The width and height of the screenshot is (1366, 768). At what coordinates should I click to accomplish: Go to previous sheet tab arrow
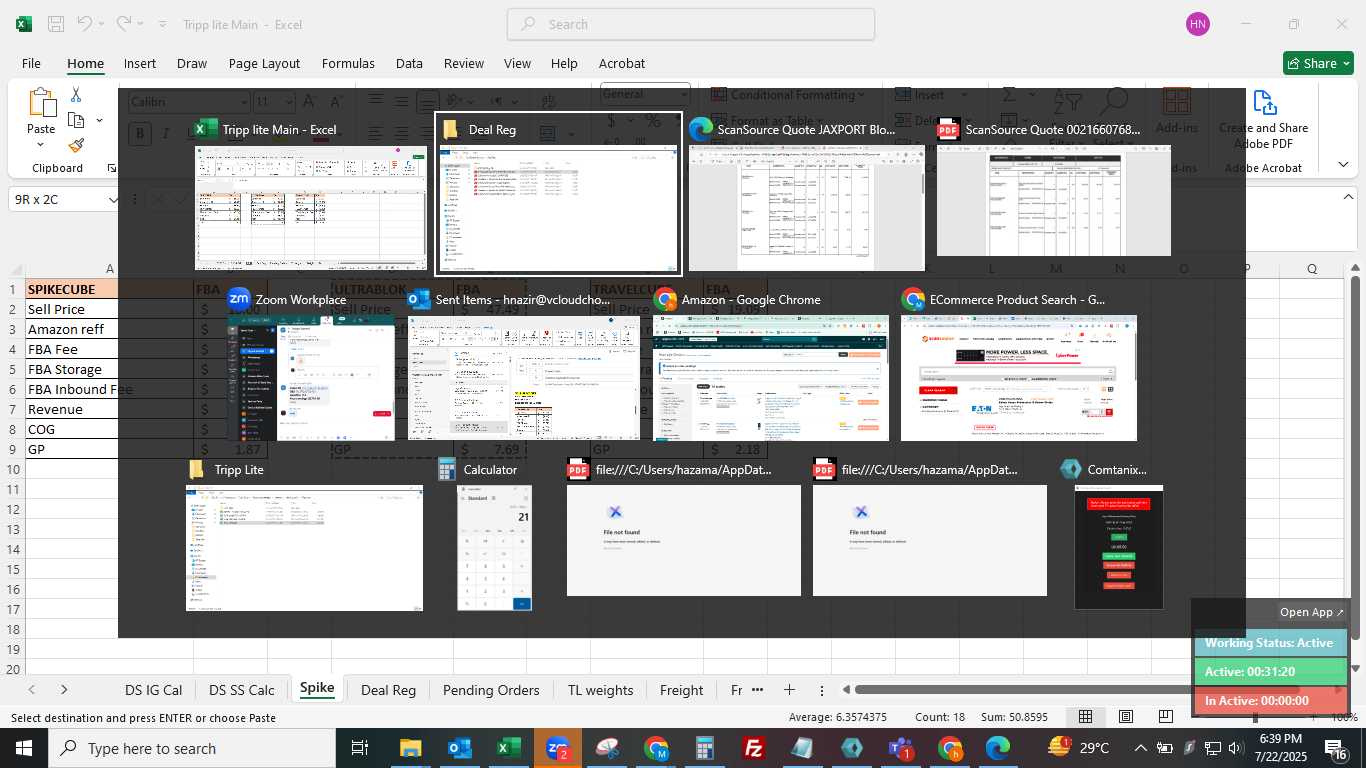(x=32, y=690)
